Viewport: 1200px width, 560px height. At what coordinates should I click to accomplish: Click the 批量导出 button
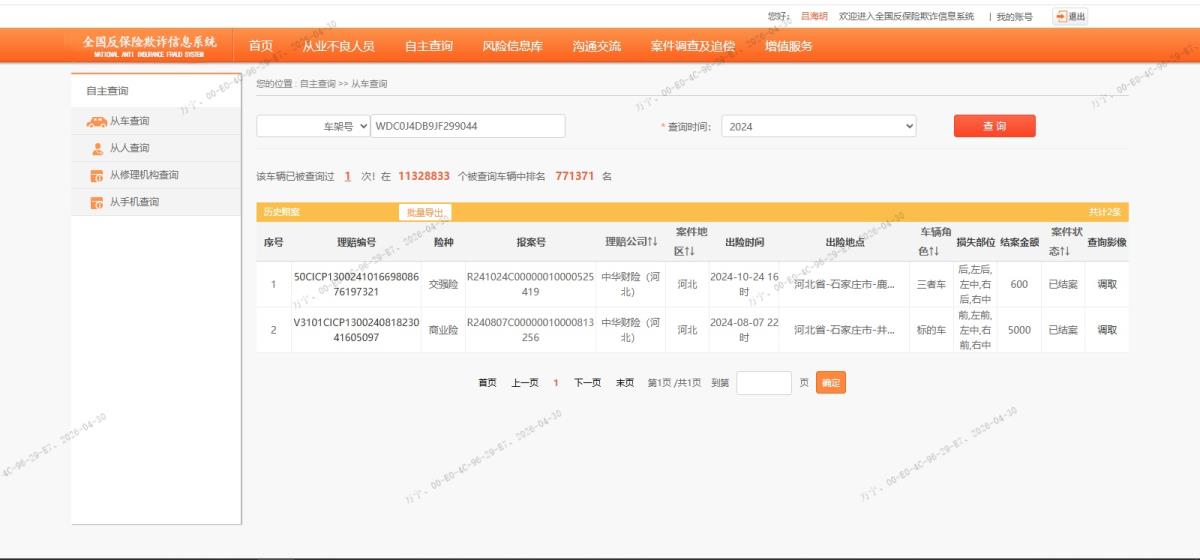tap(424, 212)
